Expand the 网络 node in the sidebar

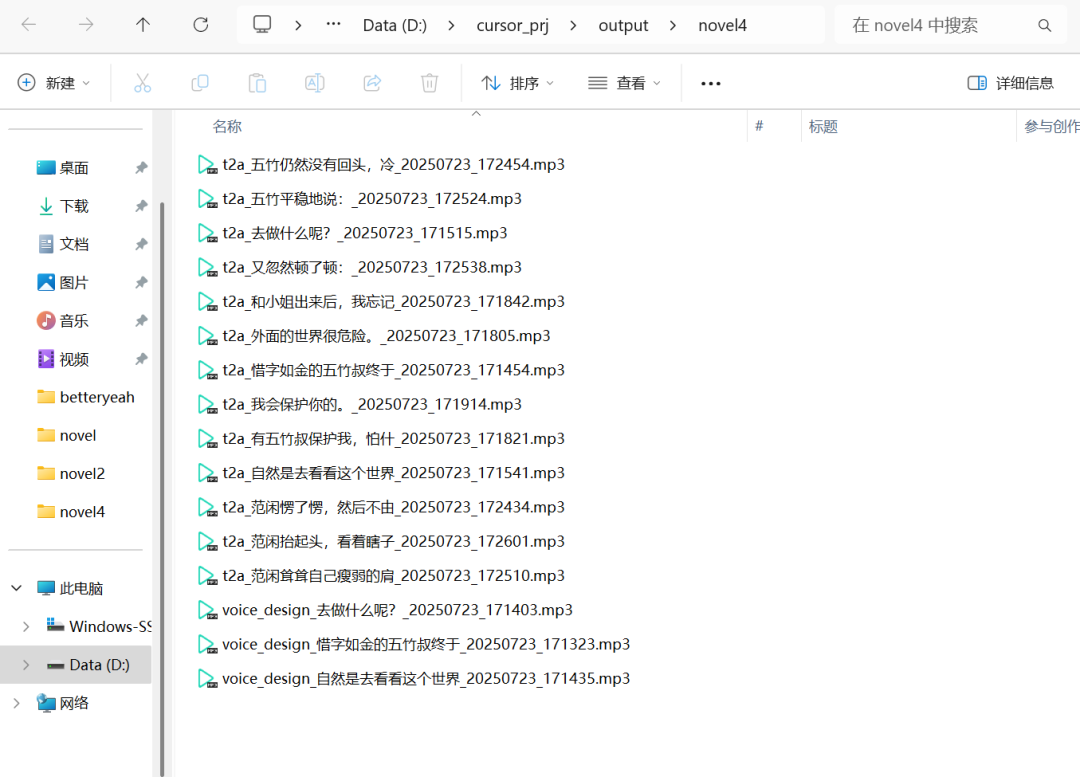click(16, 703)
